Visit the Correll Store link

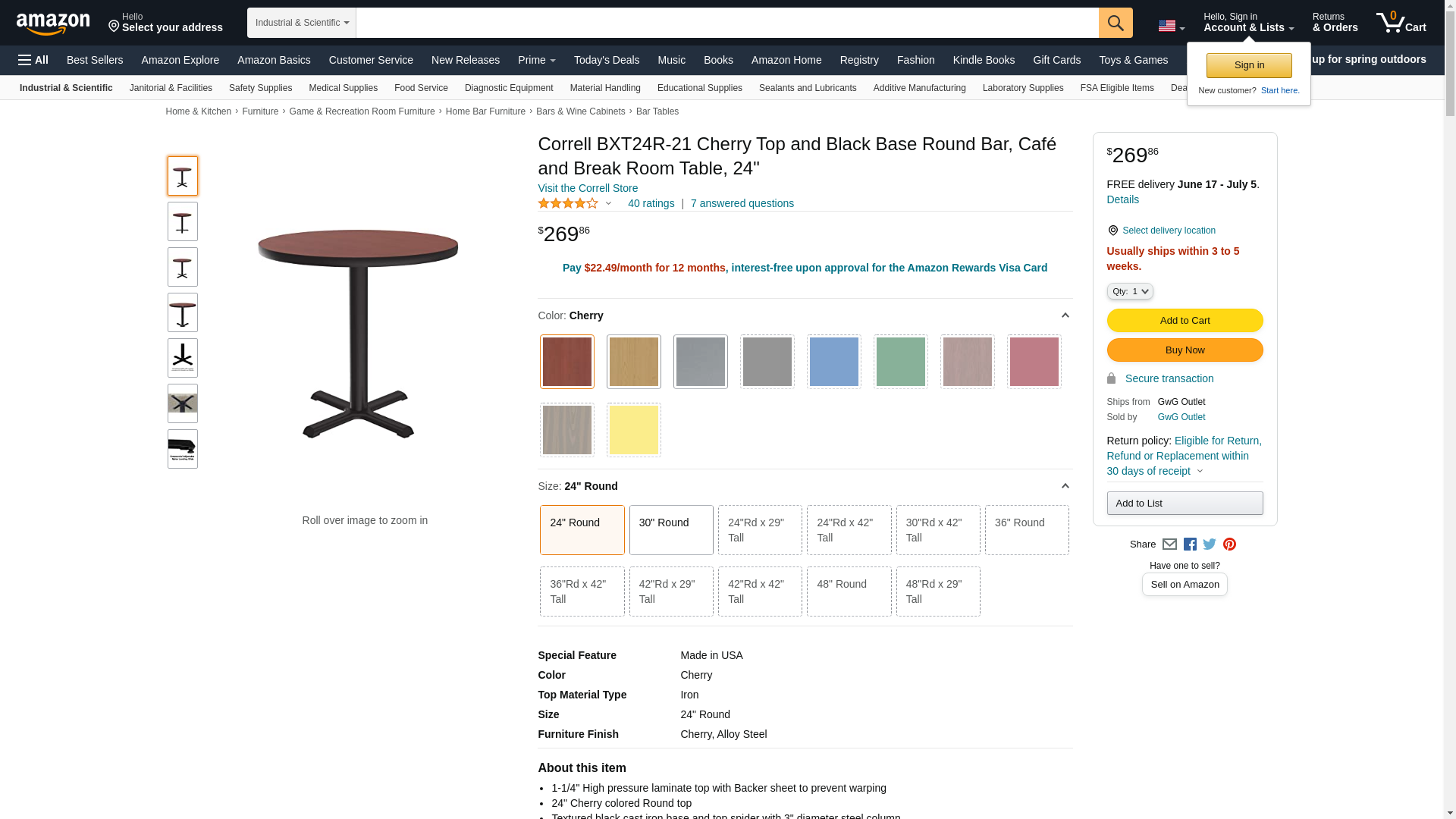[588, 188]
